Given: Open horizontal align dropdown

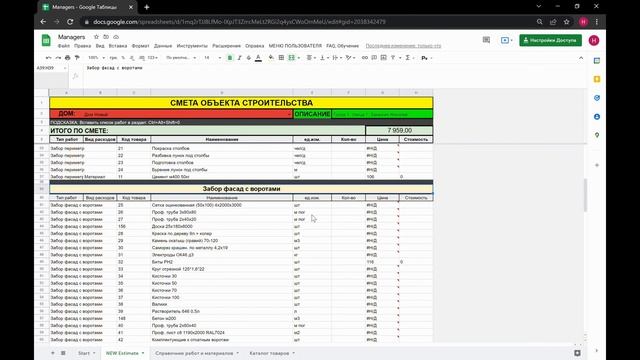Looking at the screenshot, I should 311,58.
